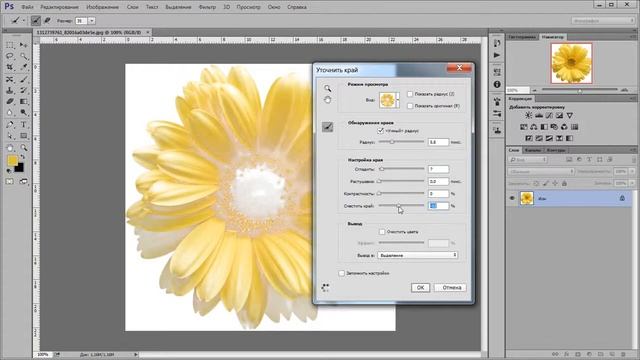Select the Eraser tool
640x360 pixels.
(10, 101)
